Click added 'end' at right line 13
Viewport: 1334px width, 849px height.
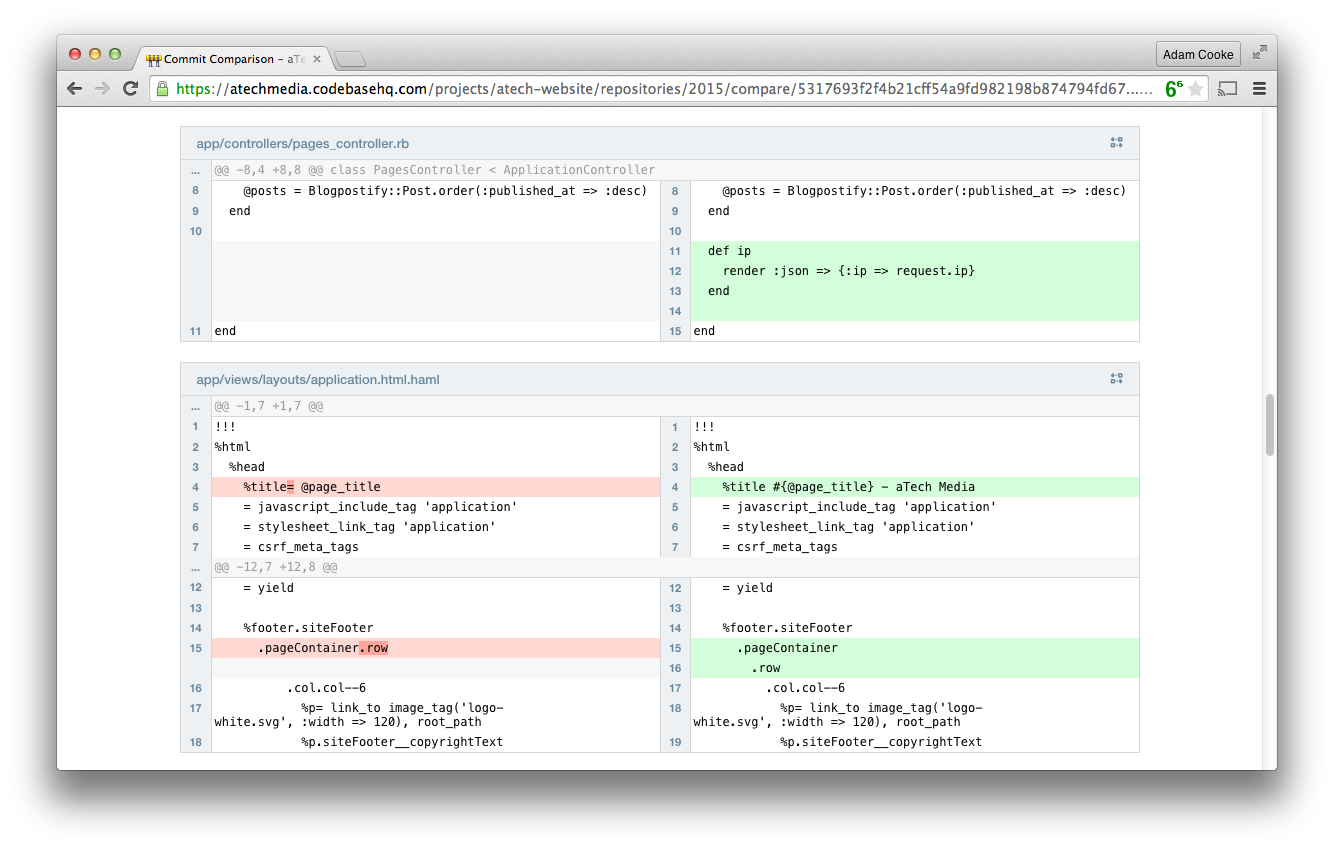[x=914, y=291]
